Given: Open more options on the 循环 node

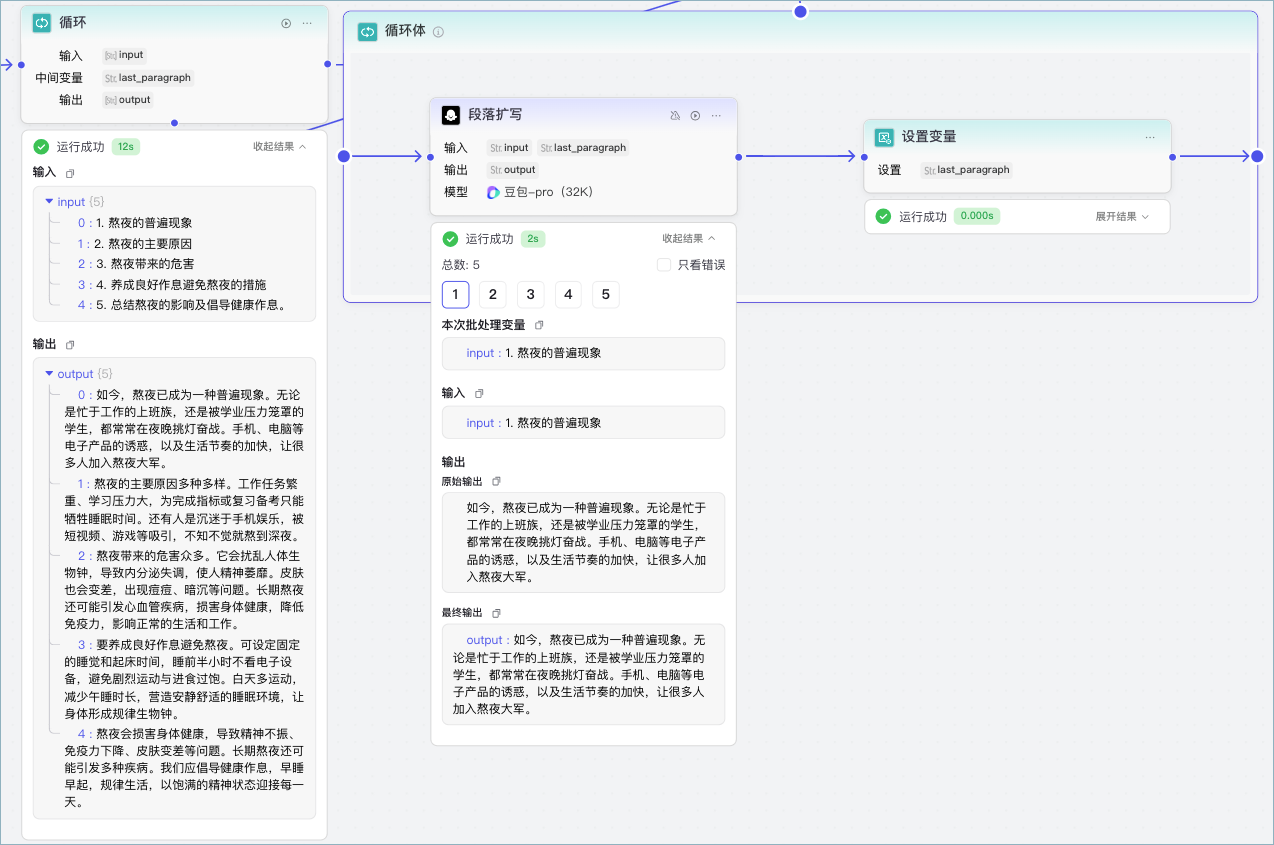Looking at the screenshot, I should (x=307, y=23).
